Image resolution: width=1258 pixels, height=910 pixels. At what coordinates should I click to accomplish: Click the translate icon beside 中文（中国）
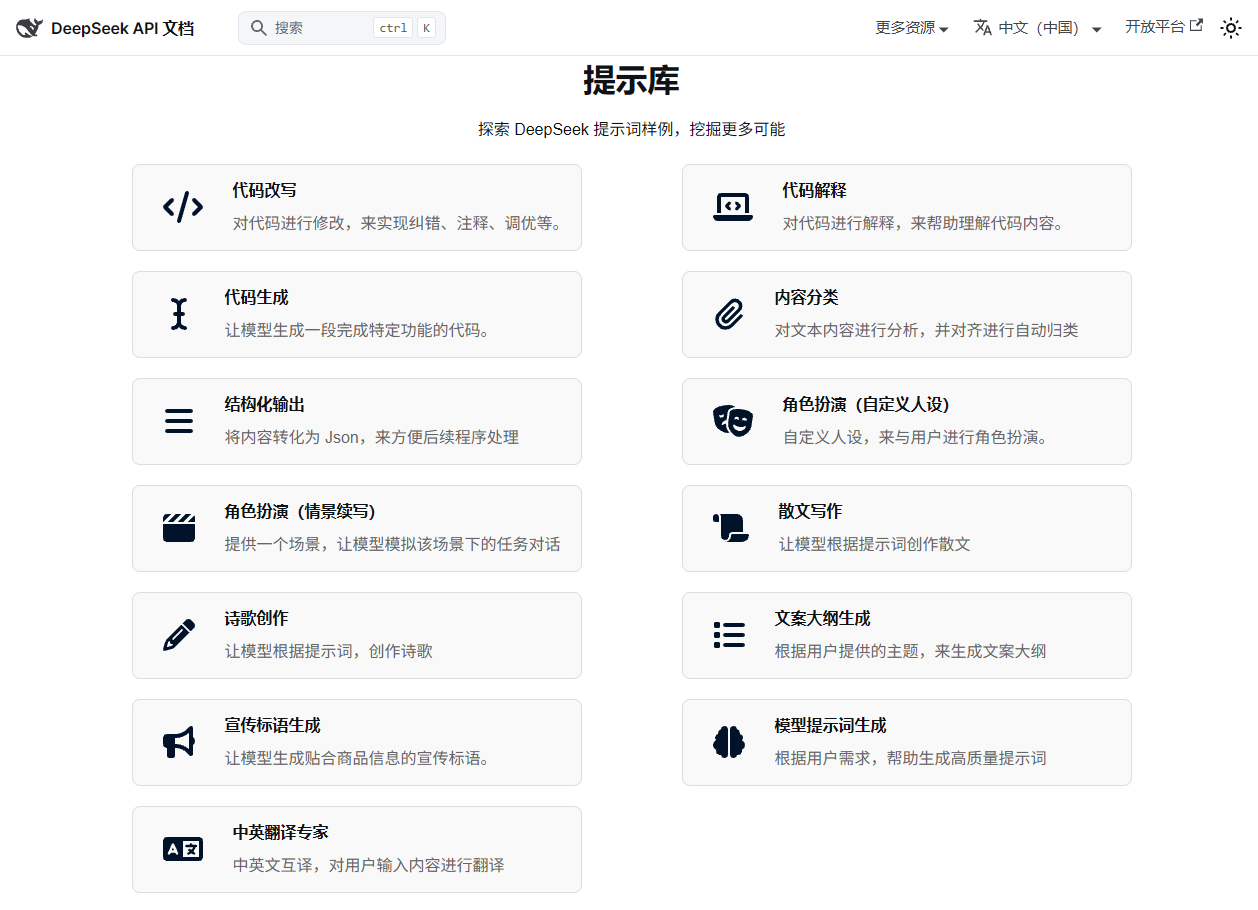click(983, 28)
